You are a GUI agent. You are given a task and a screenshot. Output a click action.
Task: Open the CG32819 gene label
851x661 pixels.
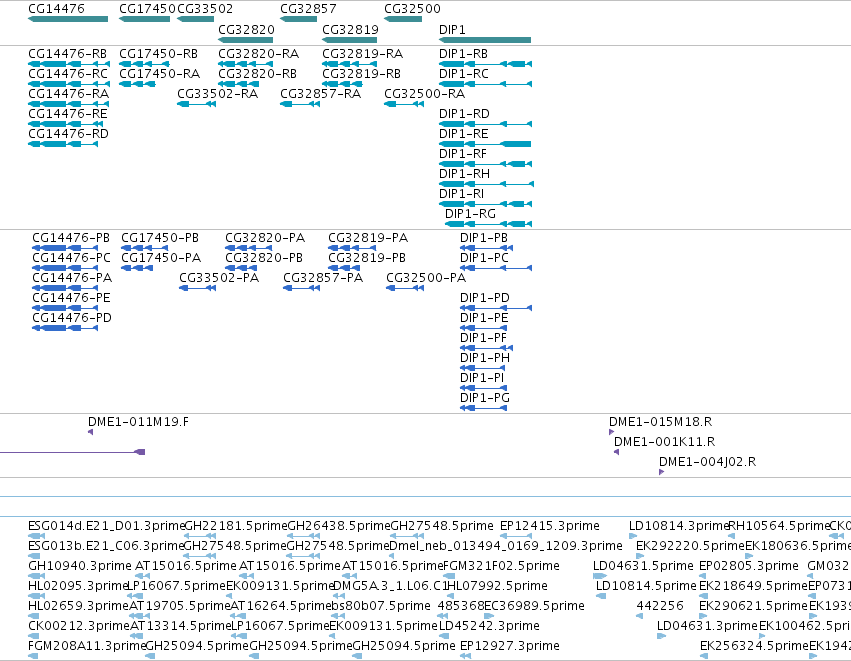[350, 29]
